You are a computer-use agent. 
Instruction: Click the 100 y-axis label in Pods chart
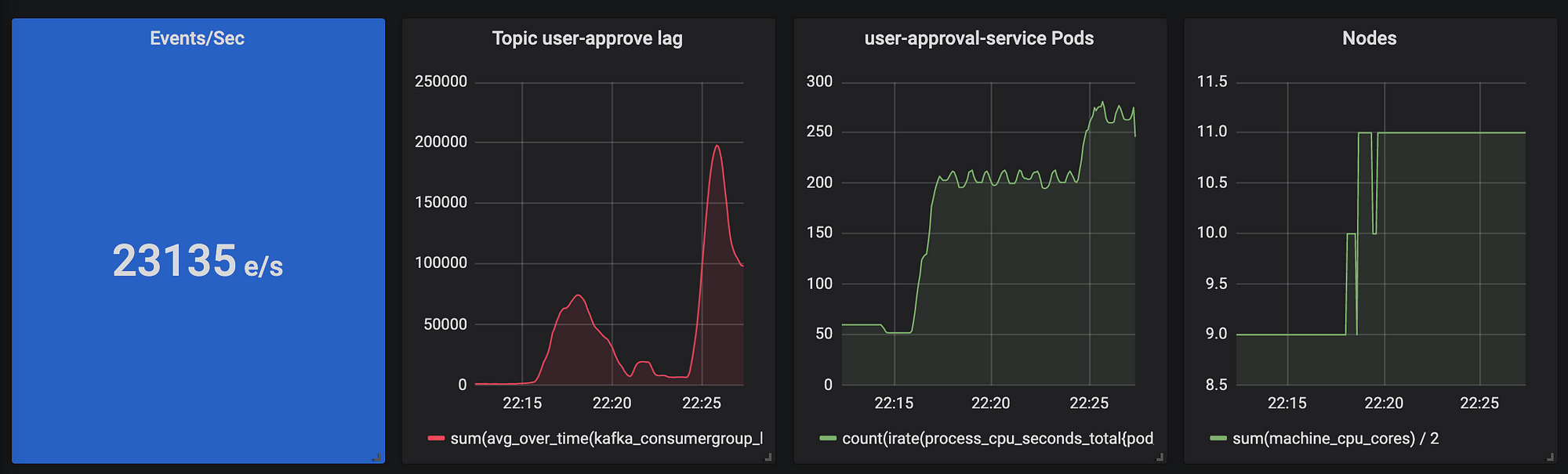coord(819,284)
